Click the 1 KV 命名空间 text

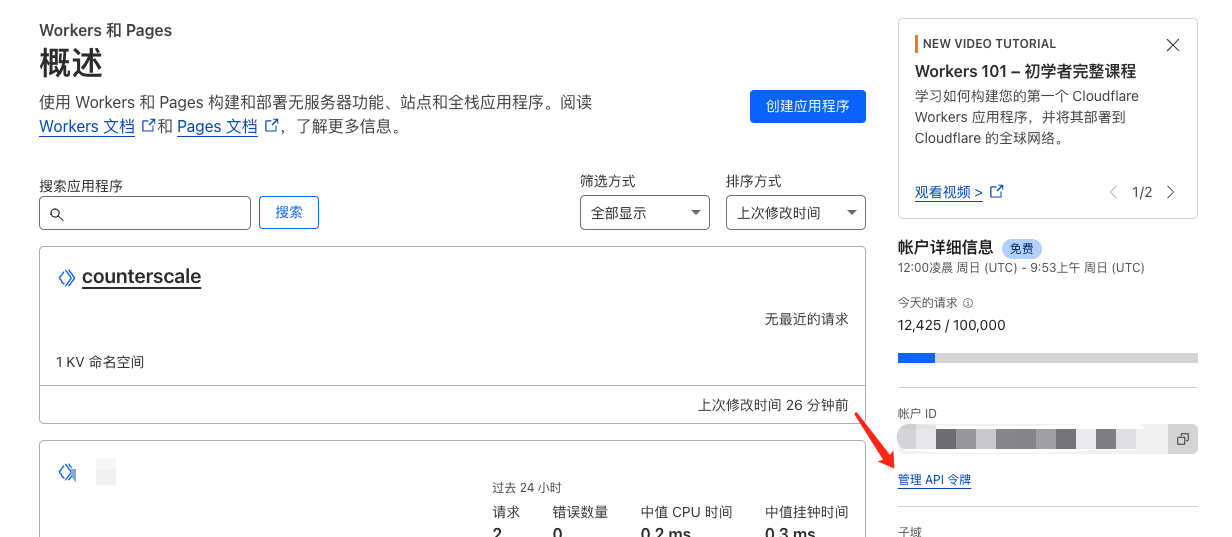coord(100,362)
